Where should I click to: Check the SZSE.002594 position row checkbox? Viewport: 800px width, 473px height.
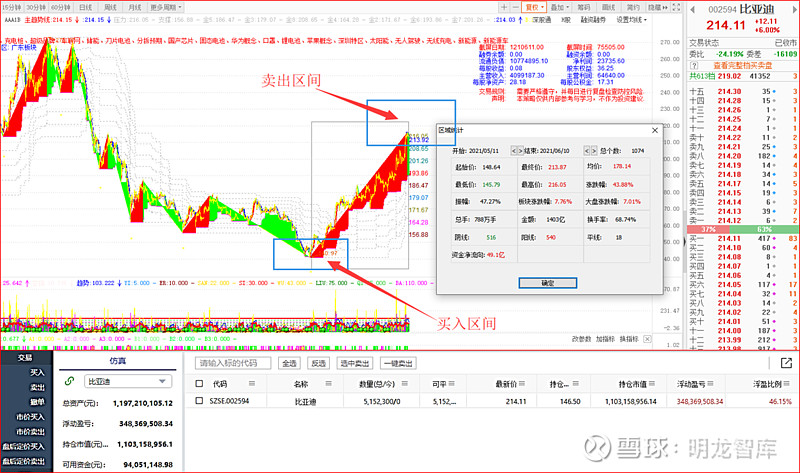(x=199, y=401)
